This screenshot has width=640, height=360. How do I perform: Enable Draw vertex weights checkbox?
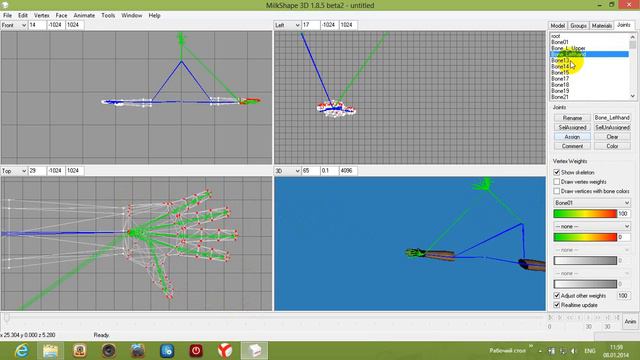point(557,182)
